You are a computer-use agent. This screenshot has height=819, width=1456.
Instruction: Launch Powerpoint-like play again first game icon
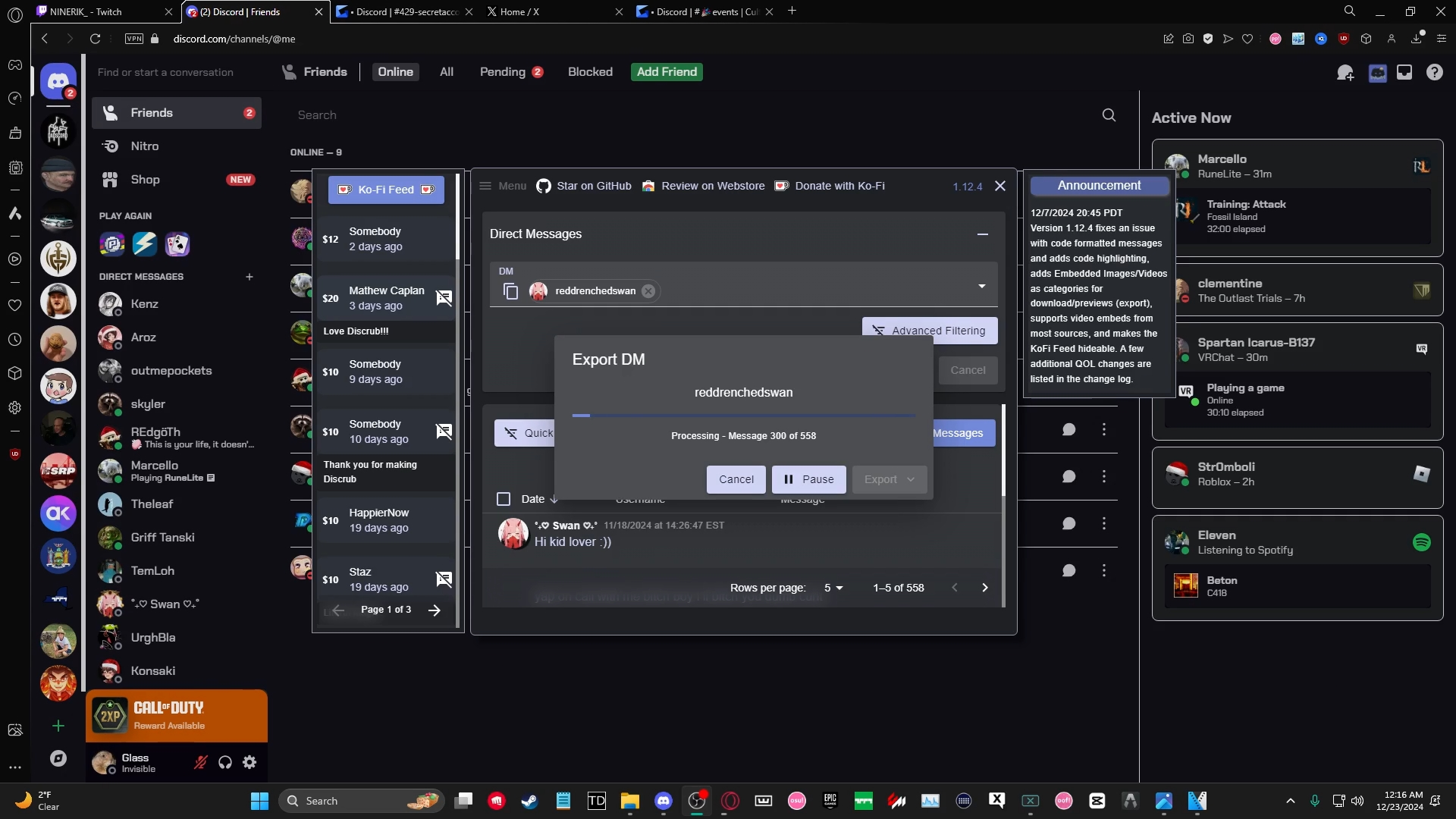[111, 244]
